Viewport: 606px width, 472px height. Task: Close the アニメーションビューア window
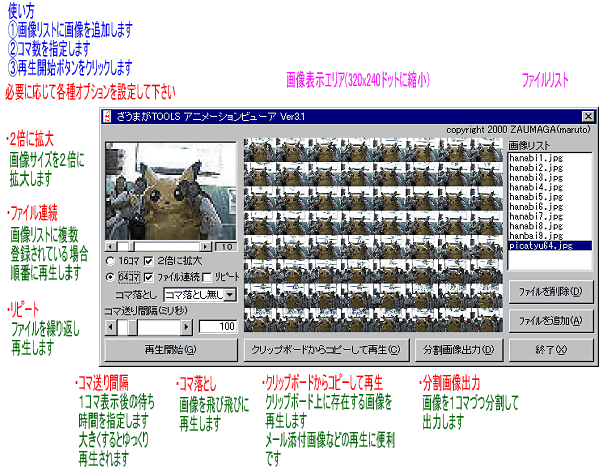588,116
